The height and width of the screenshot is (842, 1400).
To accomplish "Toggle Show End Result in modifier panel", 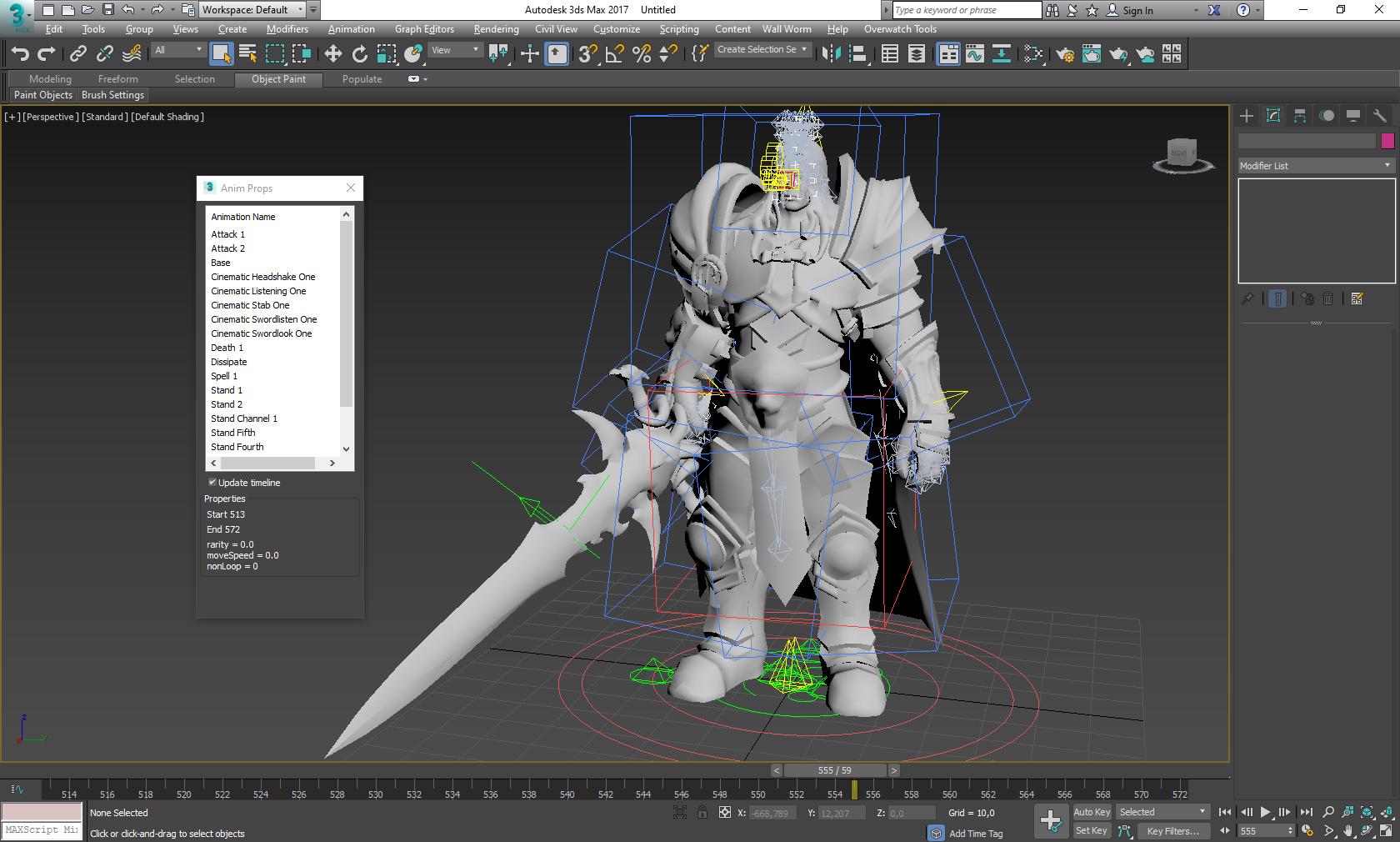I will pyautogui.click(x=1277, y=298).
